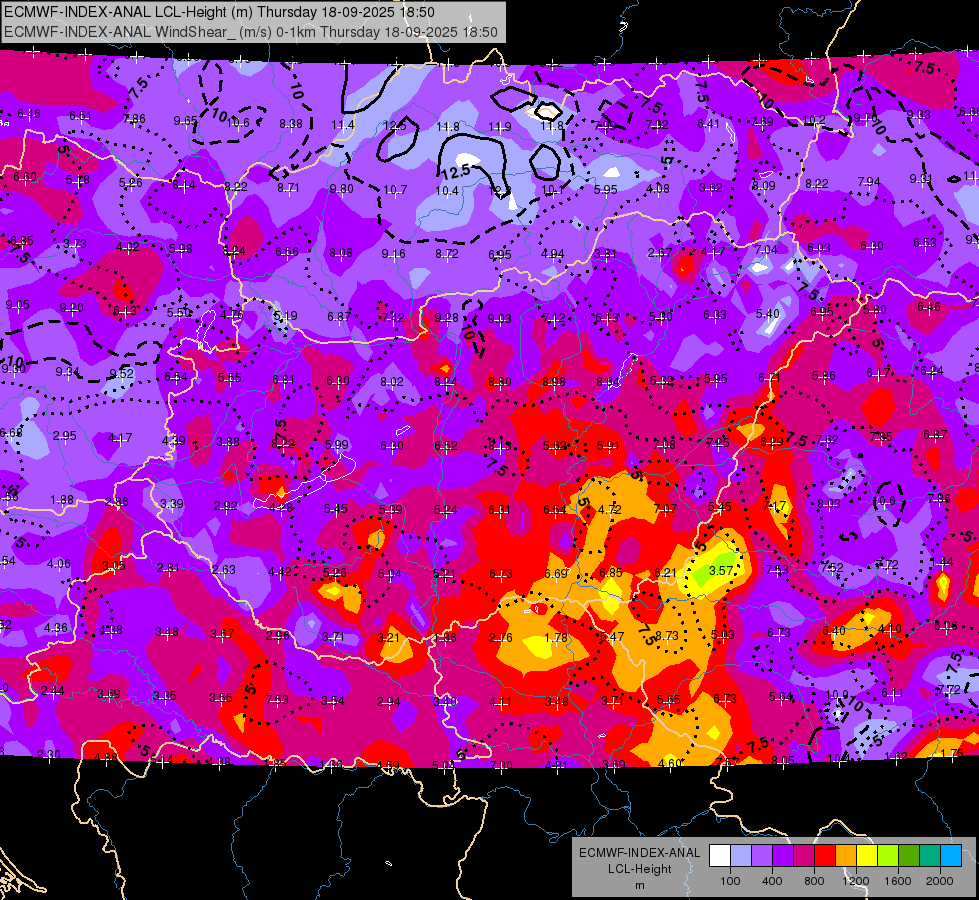The height and width of the screenshot is (900, 979).
Task: Click the wind shear value 8.72
Action: click(447, 254)
